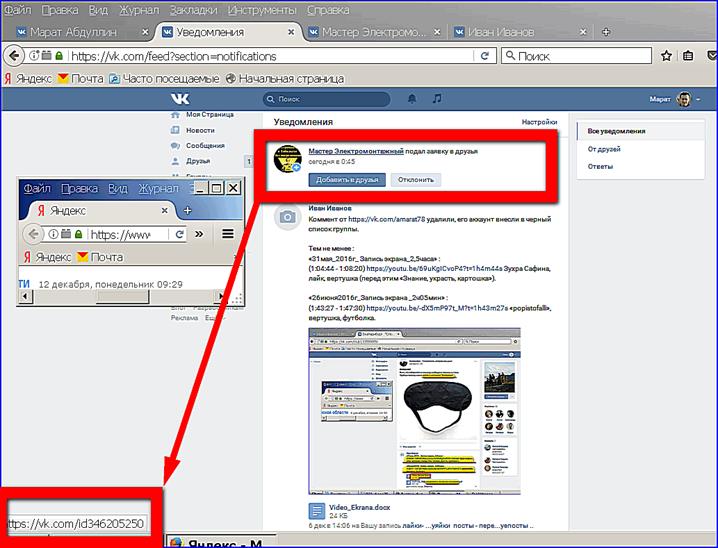
Task: Click the VK logo in the header
Action: coord(179,99)
